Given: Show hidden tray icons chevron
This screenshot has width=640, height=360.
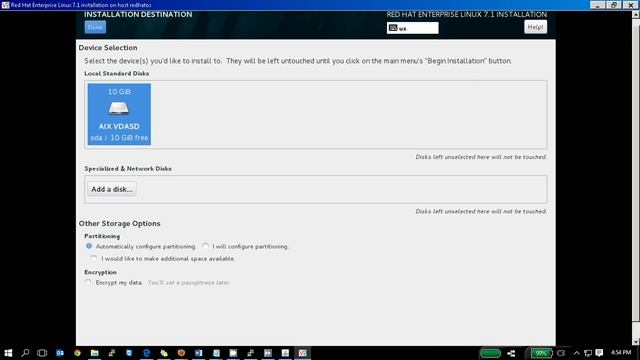Looking at the screenshot, I should pyautogui.click(x=576, y=353).
